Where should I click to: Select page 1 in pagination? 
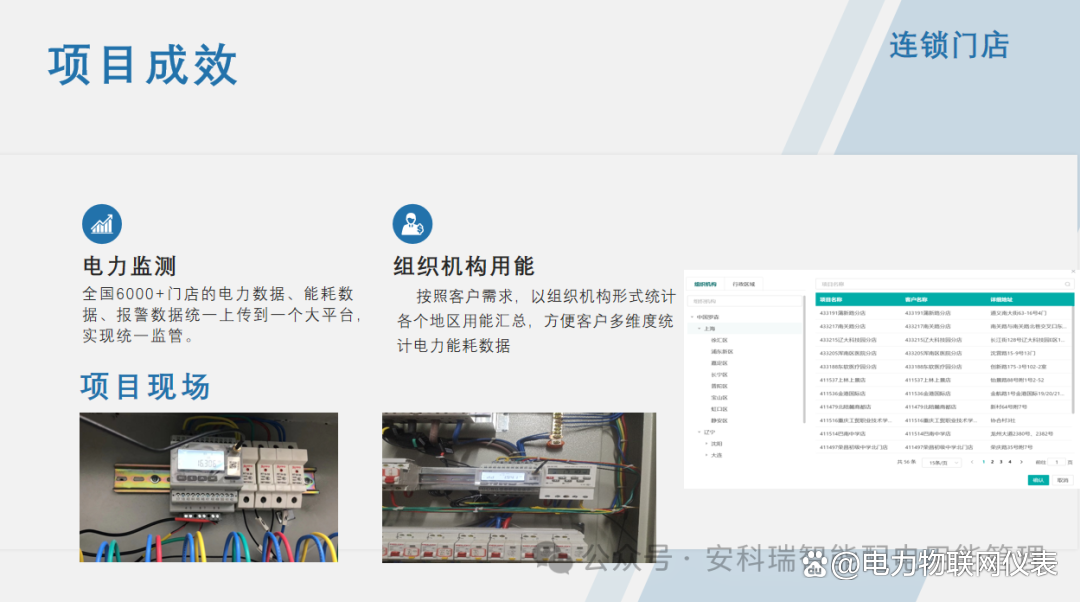[984, 462]
